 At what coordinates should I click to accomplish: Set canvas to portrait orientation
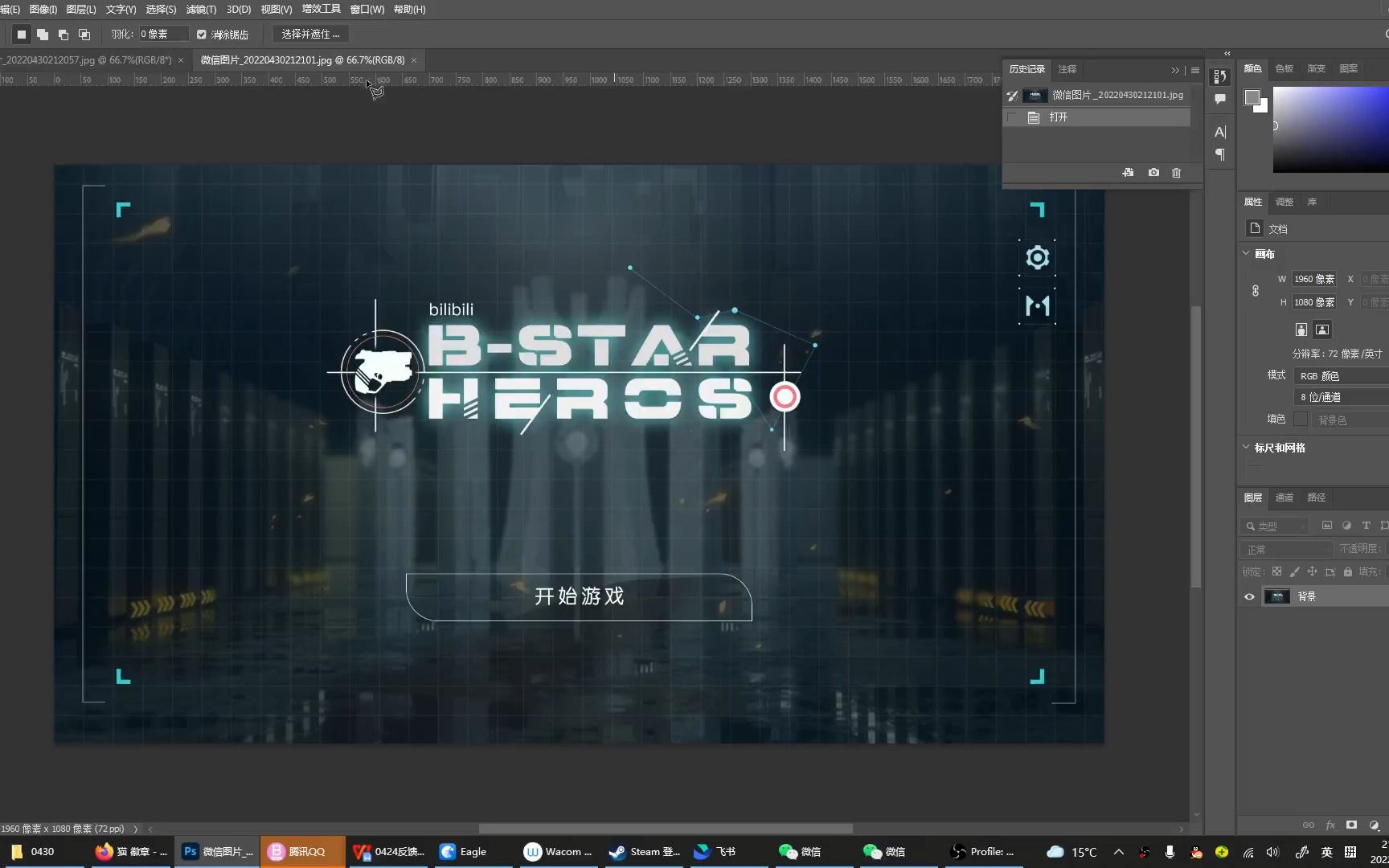click(1301, 330)
